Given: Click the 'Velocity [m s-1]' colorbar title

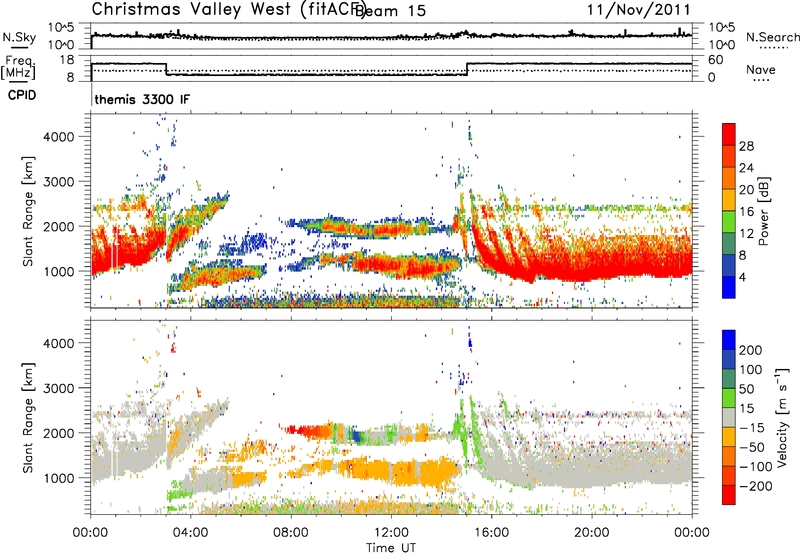Looking at the screenshot, I should (x=782, y=417).
